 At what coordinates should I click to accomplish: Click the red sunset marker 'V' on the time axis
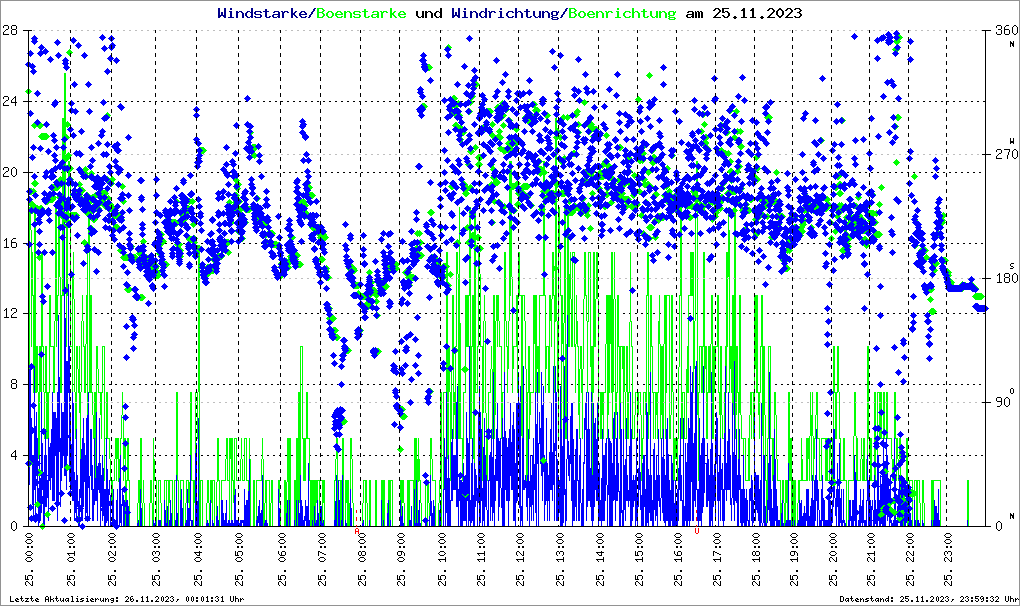click(x=697, y=531)
